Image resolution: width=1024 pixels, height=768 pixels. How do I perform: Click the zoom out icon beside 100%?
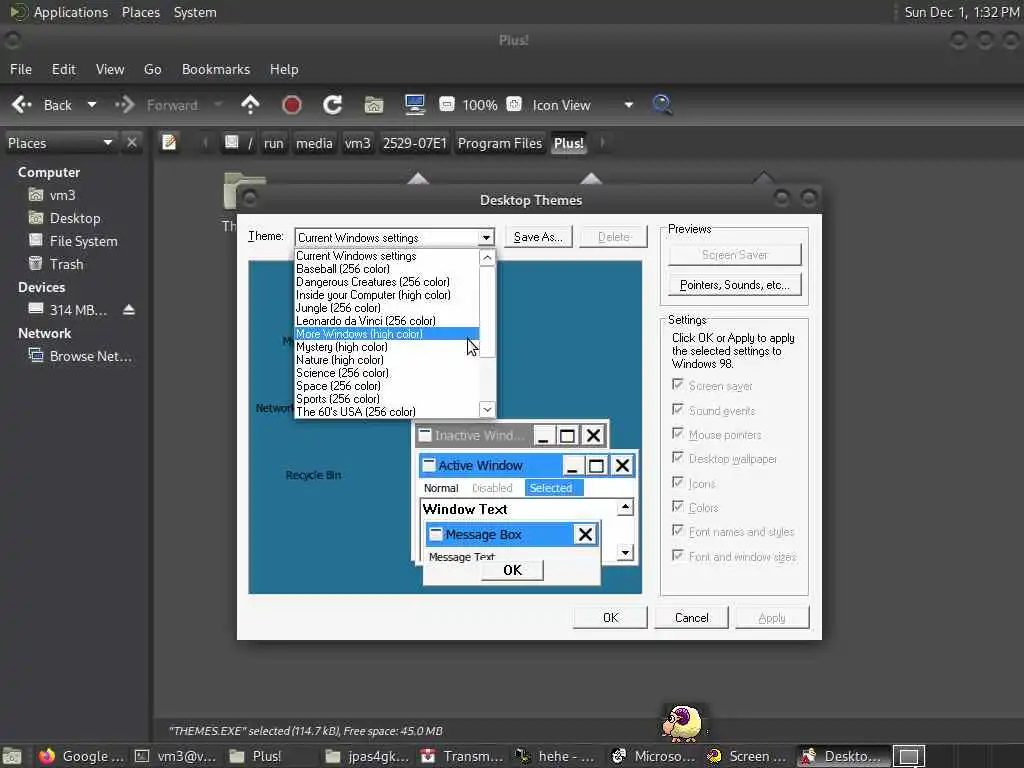447,104
